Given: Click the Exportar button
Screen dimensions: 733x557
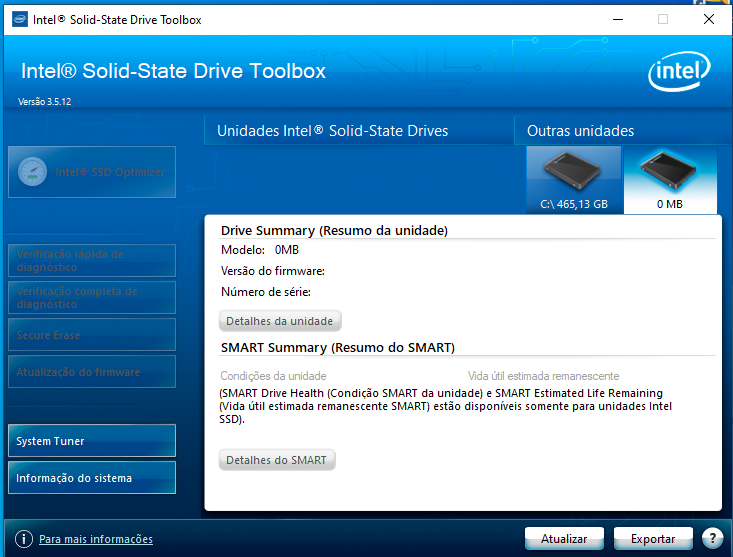Looking at the screenshot, I should [653, 539].
